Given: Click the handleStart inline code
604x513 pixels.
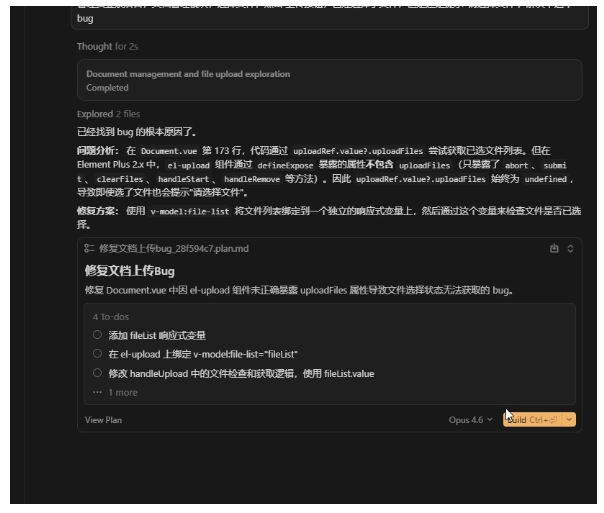Looking at the screenshot, I should (183, 179).
